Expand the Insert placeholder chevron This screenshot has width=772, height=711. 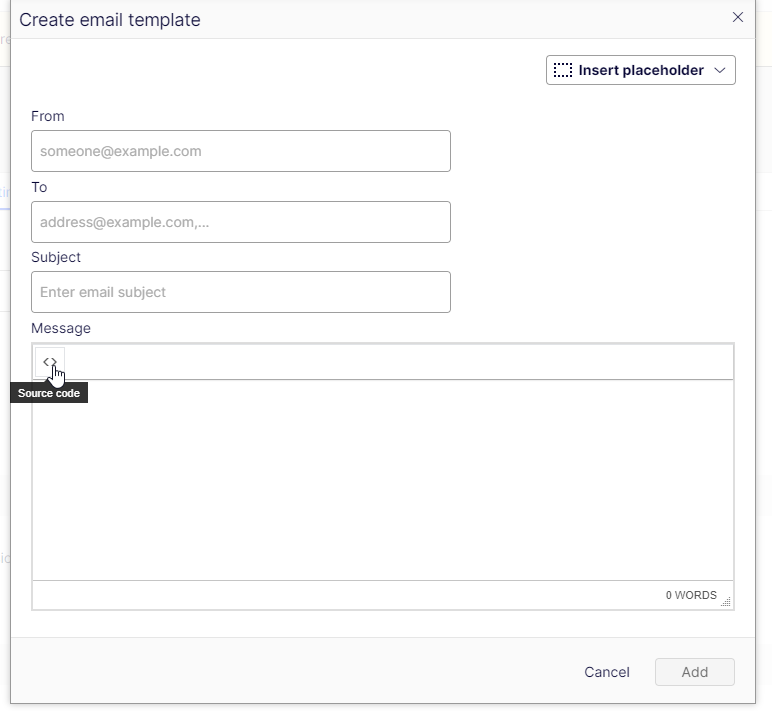coord(720,70)
